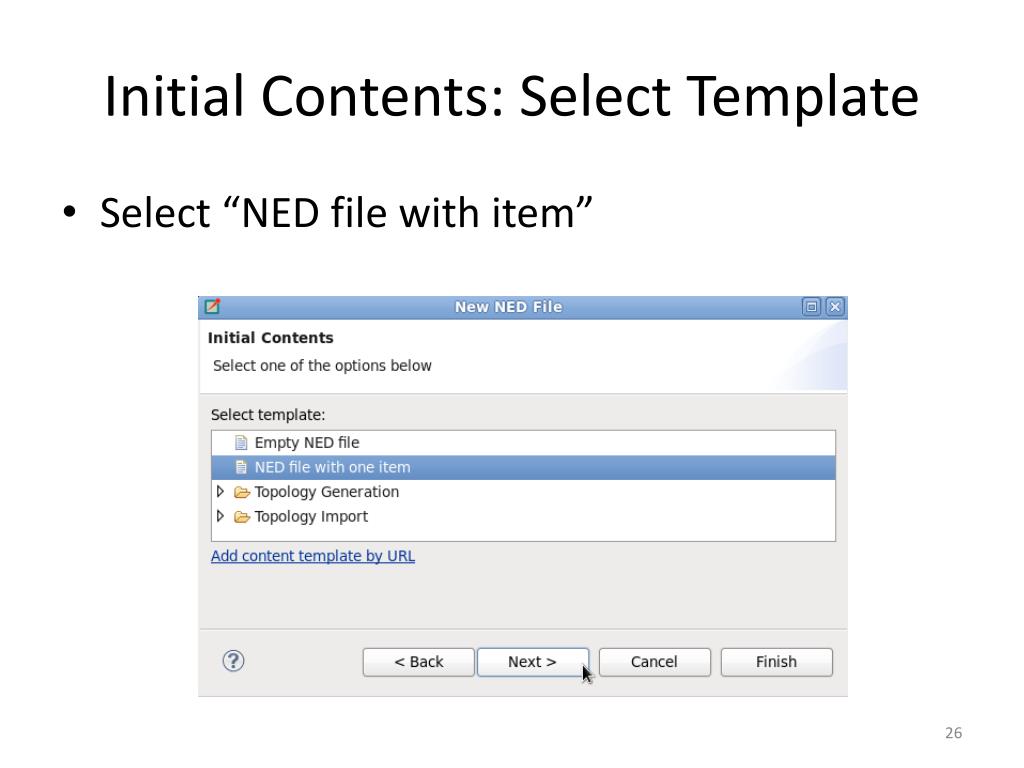Image resolution: width=1024 pixels, height=768 pixels.
Task: Select NED file with one item template
Action: 523,468
